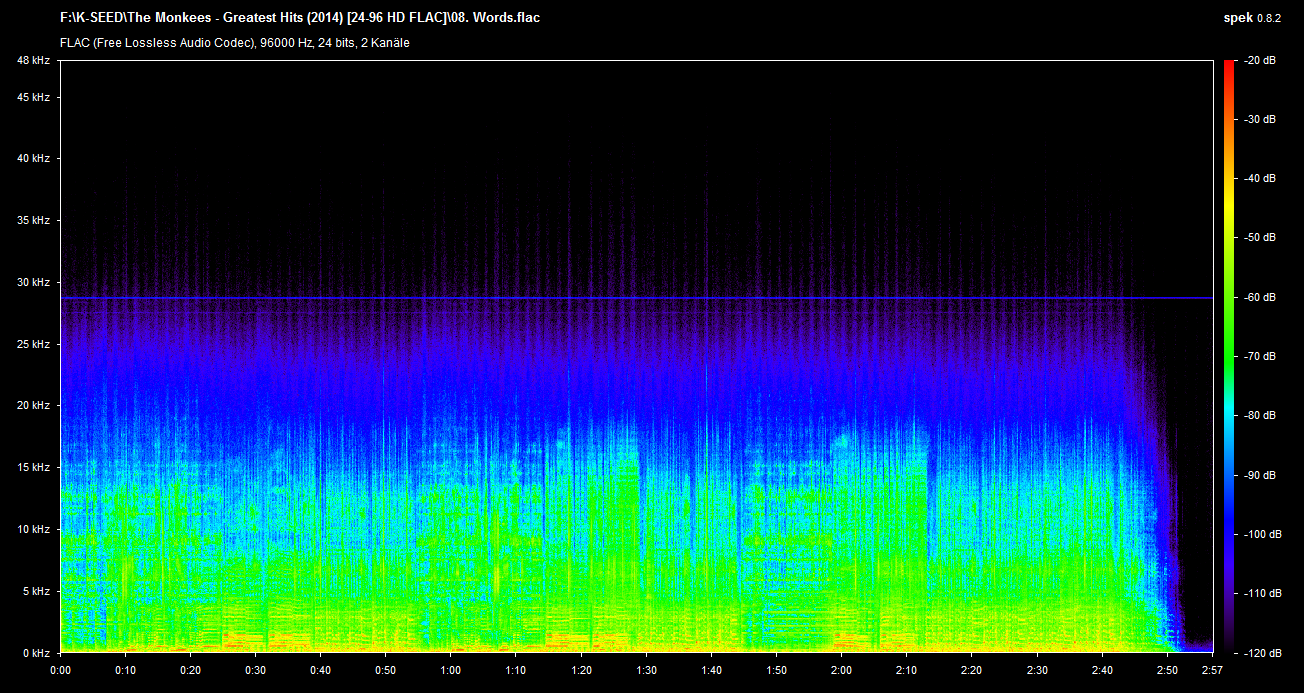The width and height of the screenshot is (1304, 693).
Task: Click the -120 dB legend label
Action: click(1257, 653)
